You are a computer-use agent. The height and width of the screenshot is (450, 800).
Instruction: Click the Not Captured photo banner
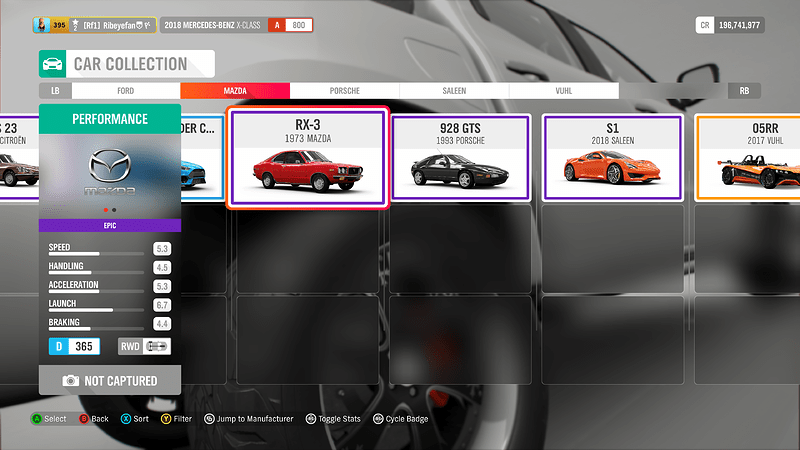point(110,380)
